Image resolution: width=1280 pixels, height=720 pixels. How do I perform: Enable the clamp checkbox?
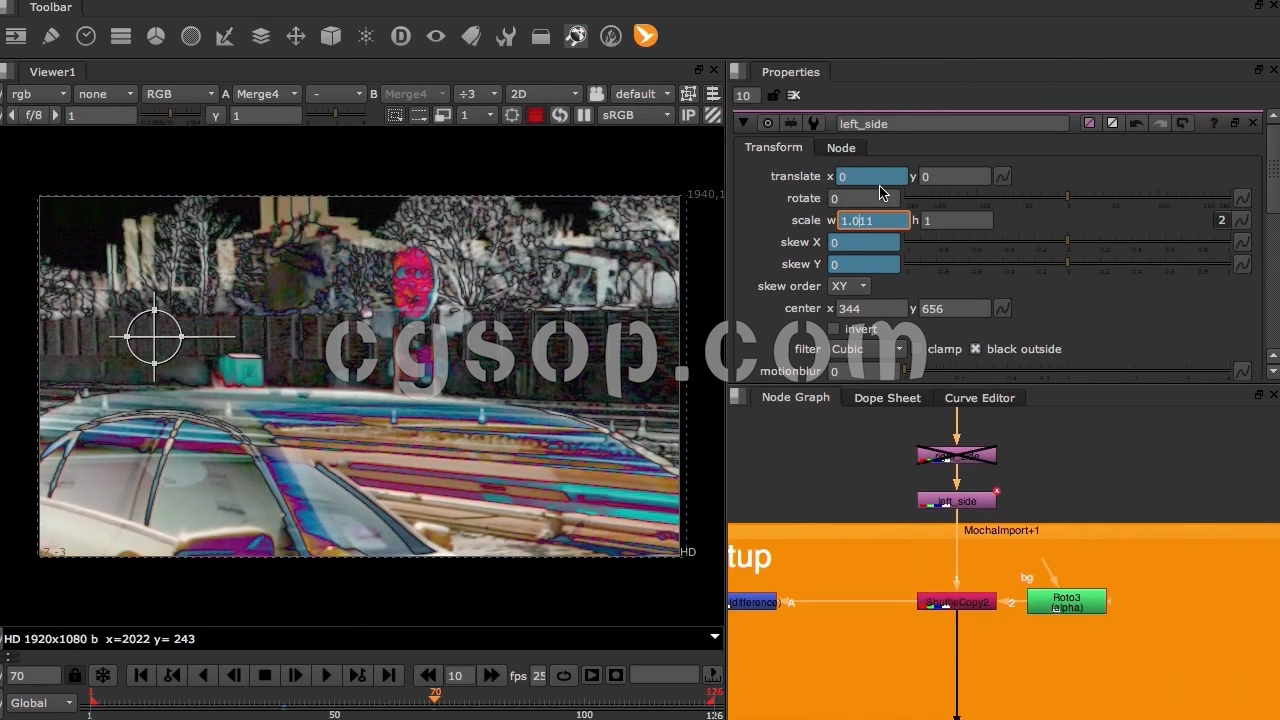tap(918, 349)
